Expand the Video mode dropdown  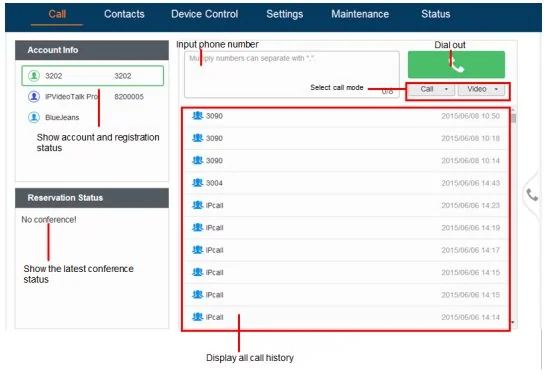[x=481, y=90]
